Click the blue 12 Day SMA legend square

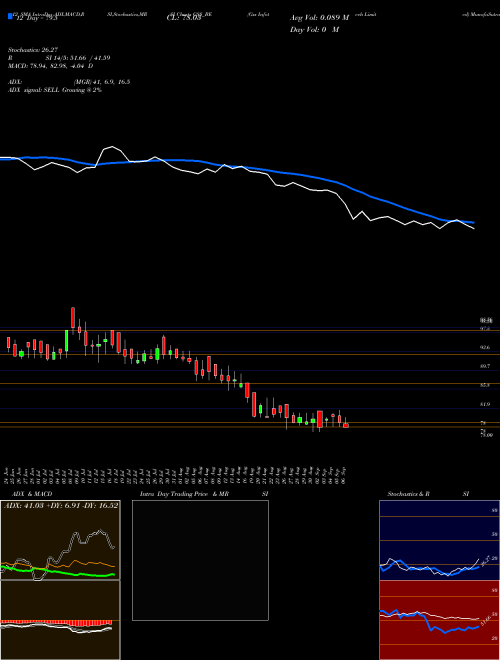10,17
